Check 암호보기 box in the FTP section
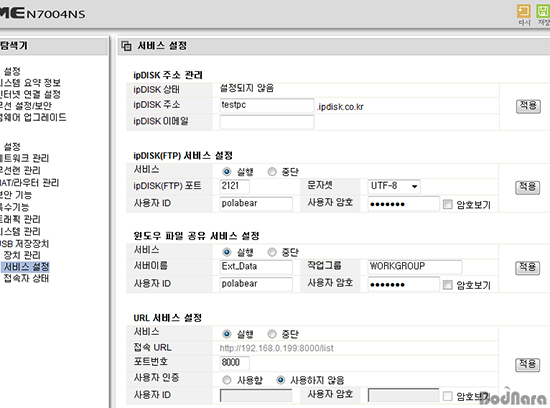 click(x=448, y=204)
